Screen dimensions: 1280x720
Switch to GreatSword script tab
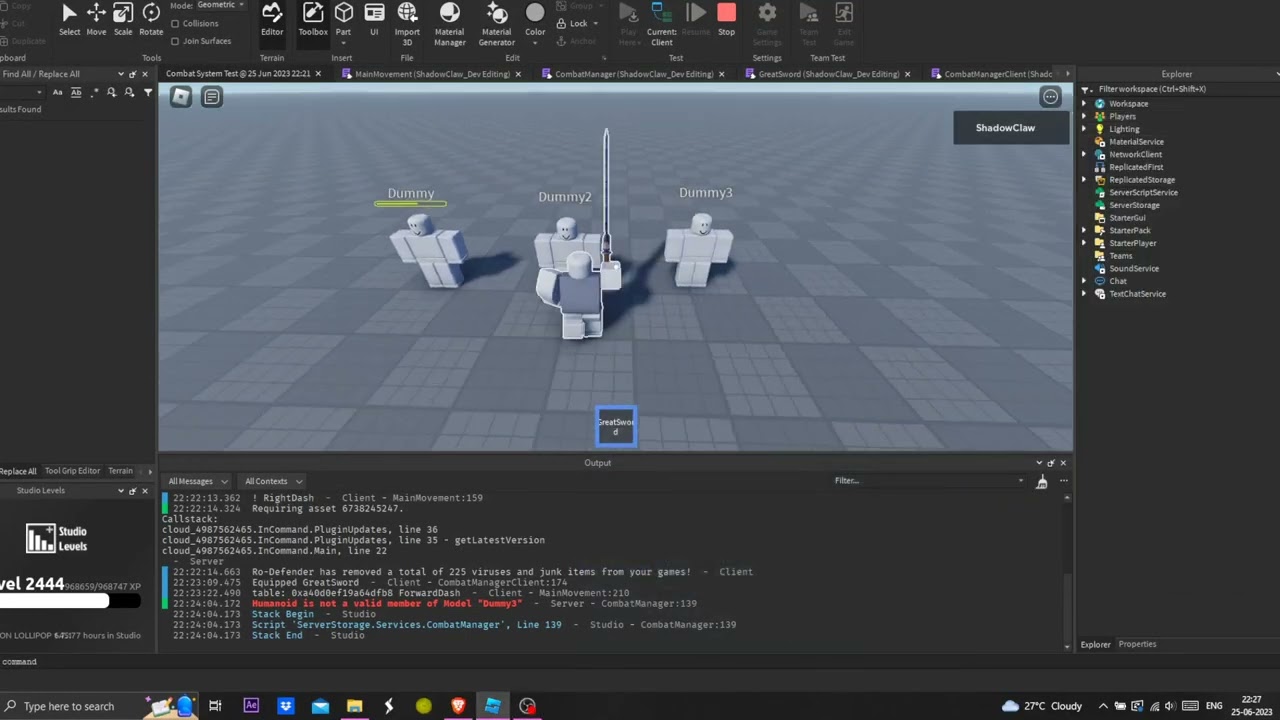click(828, 74)
